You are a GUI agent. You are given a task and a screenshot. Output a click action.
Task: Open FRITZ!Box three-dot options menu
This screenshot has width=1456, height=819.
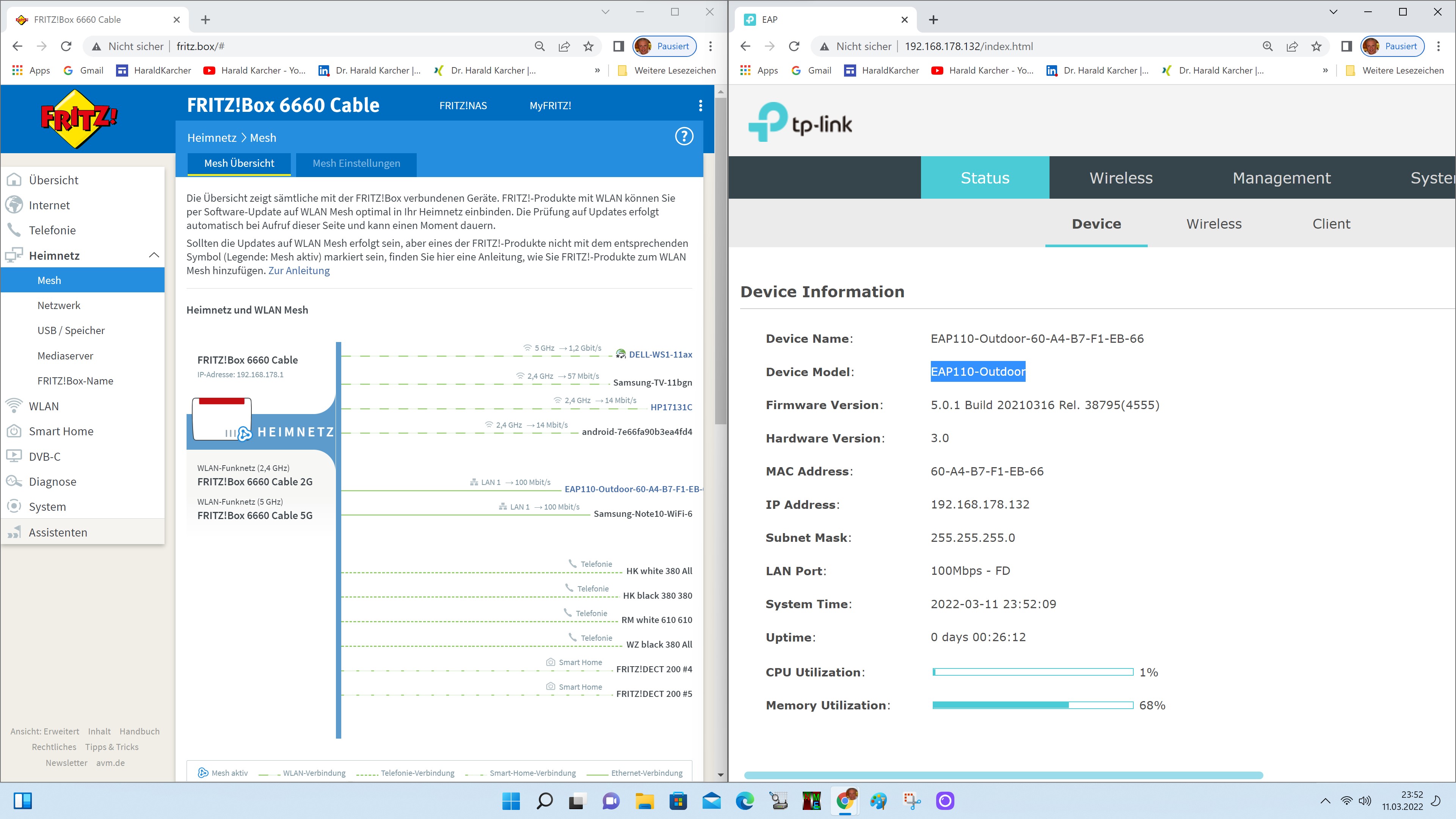(x=700, y=106)
